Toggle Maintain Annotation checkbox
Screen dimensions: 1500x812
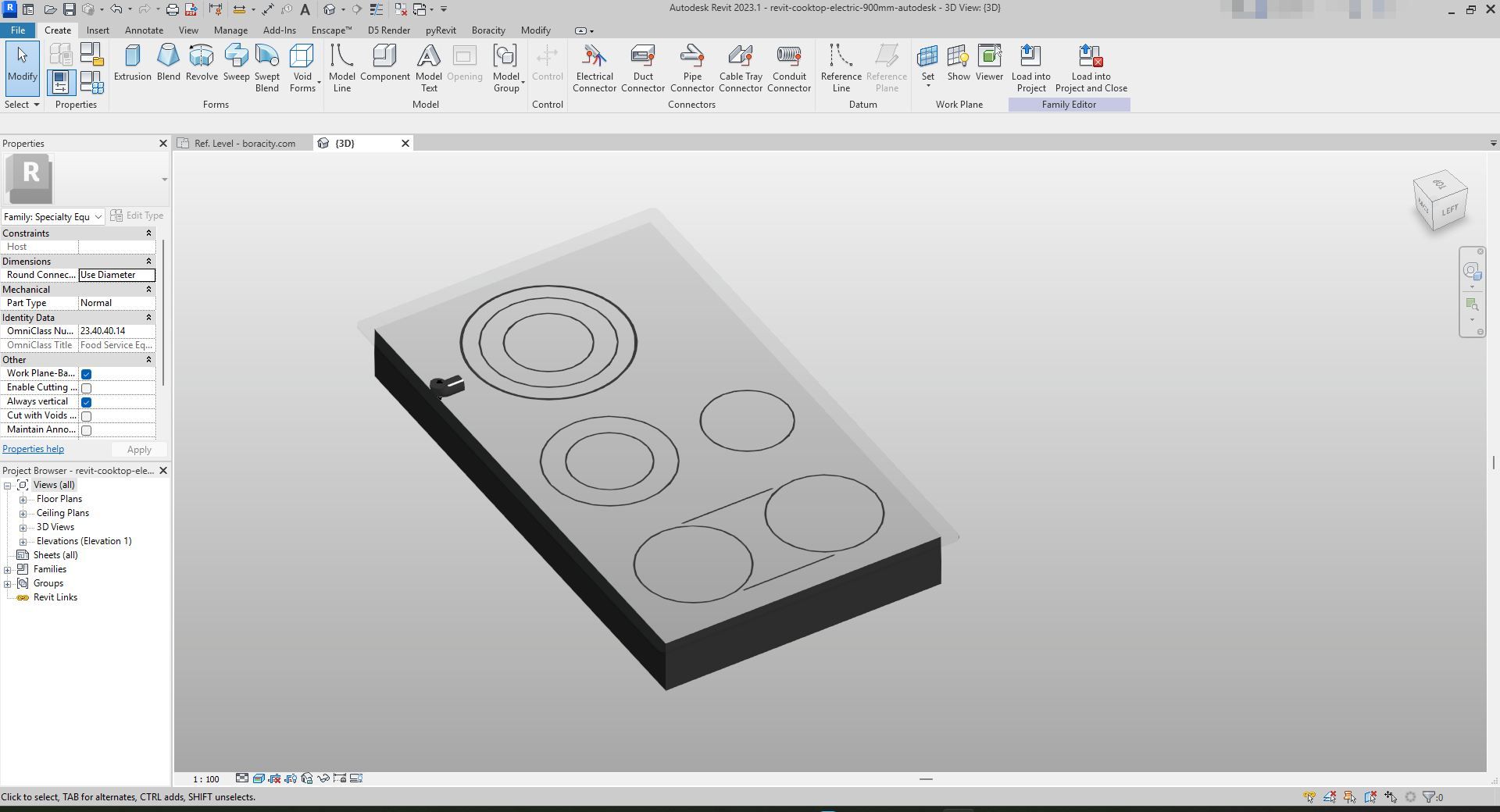point(87,430)
